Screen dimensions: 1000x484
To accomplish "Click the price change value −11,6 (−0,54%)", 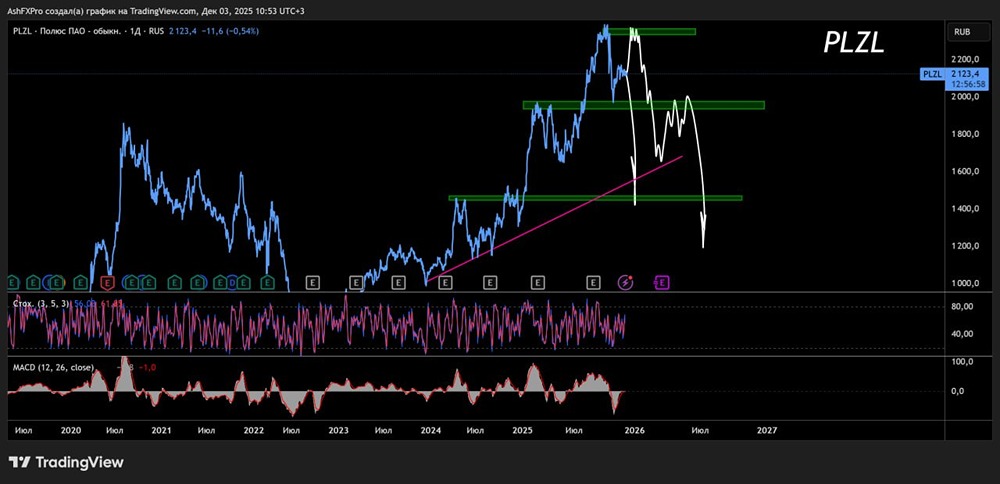I will point(228,31).
